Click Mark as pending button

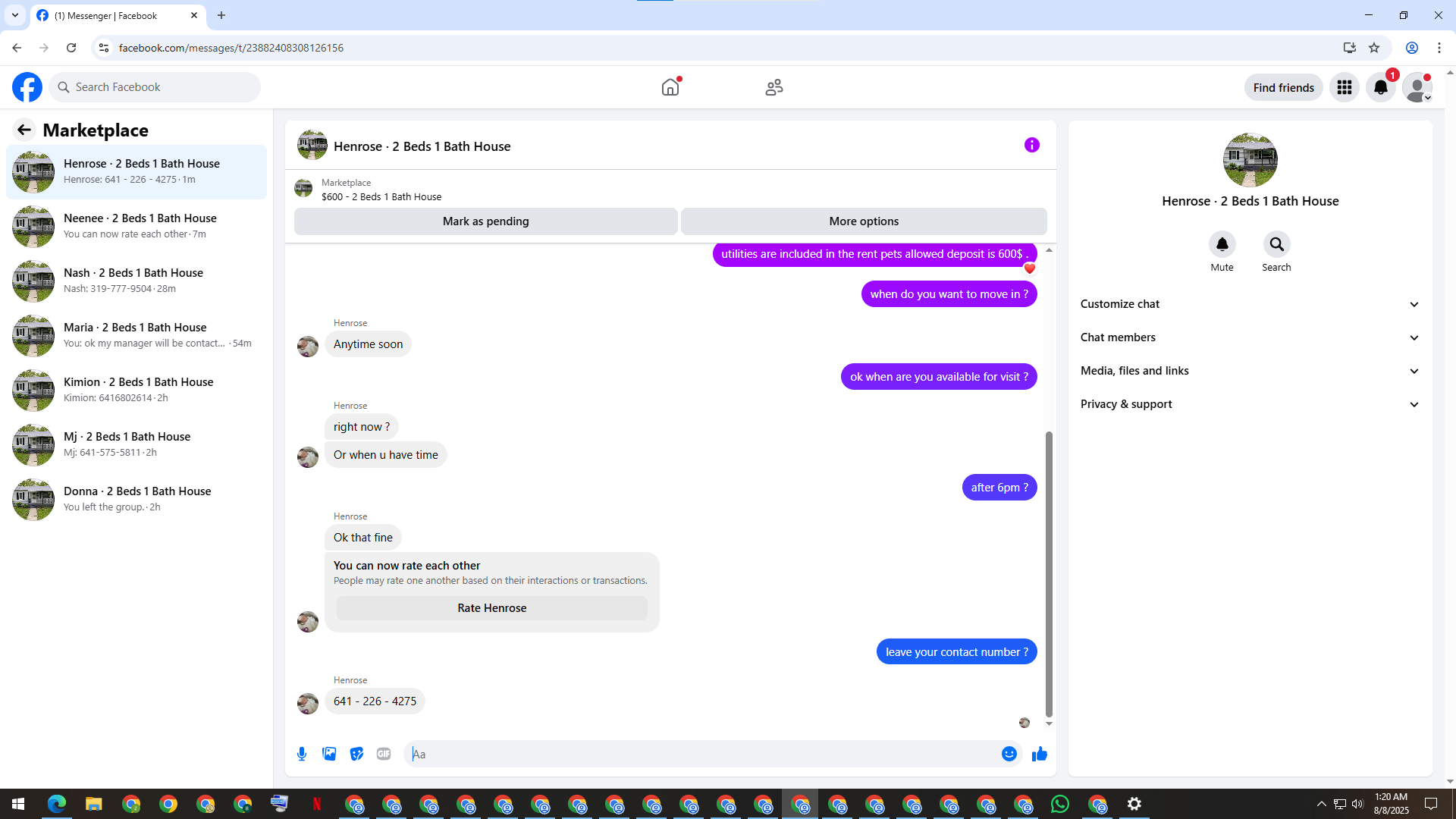point(485,221)
